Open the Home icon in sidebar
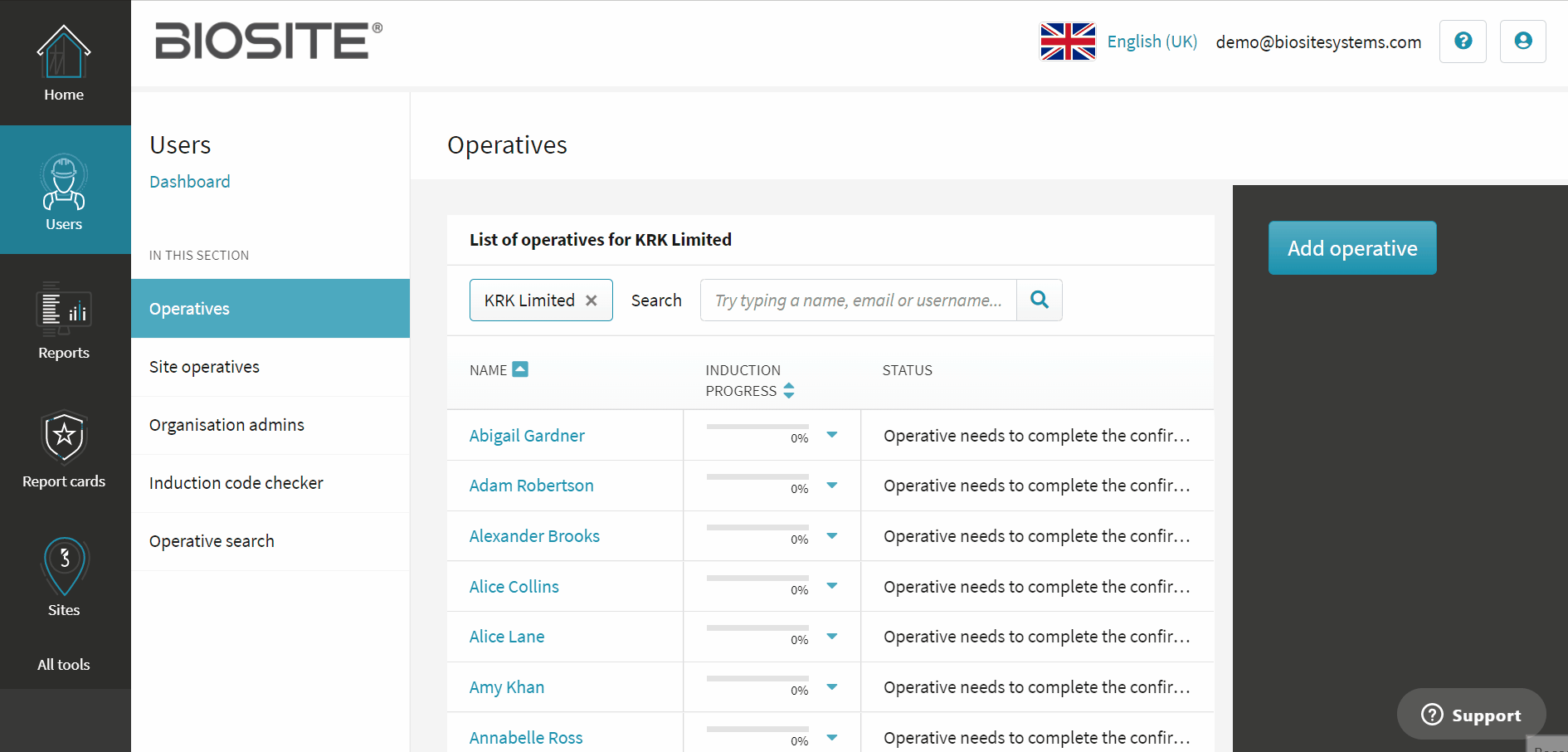This screenshot has height=752, width=1568. pos(64,63)
